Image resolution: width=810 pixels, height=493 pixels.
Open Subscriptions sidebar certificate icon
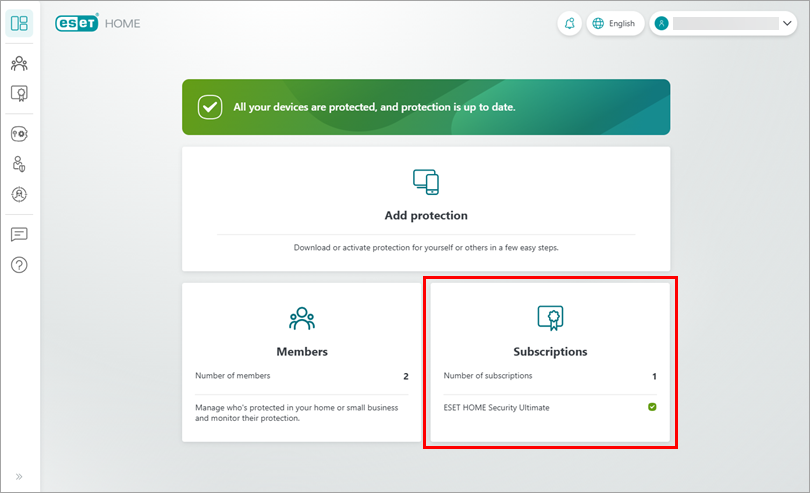(x=19, y=94)
